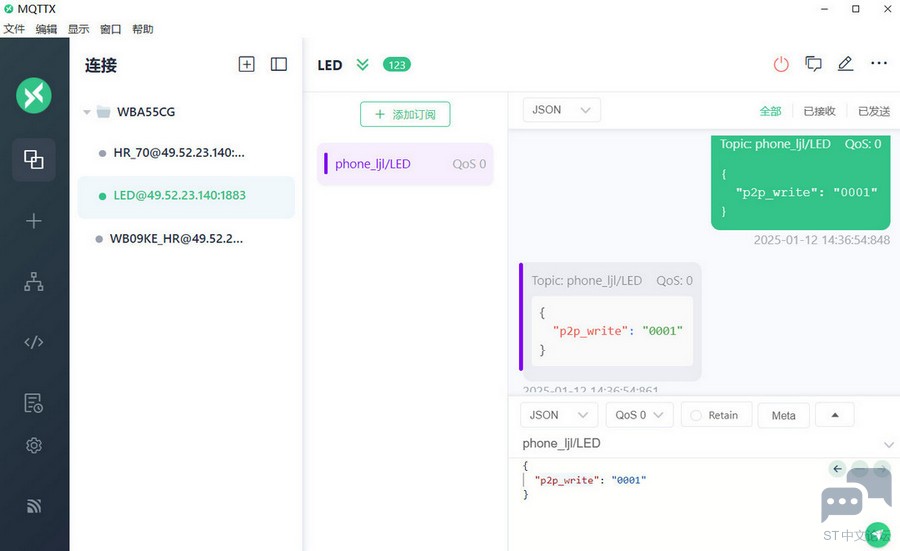Image resolution: width=900 pixels, height=551 pixels.
Task: Toggle the Retain option
Action: pos(716,415)
